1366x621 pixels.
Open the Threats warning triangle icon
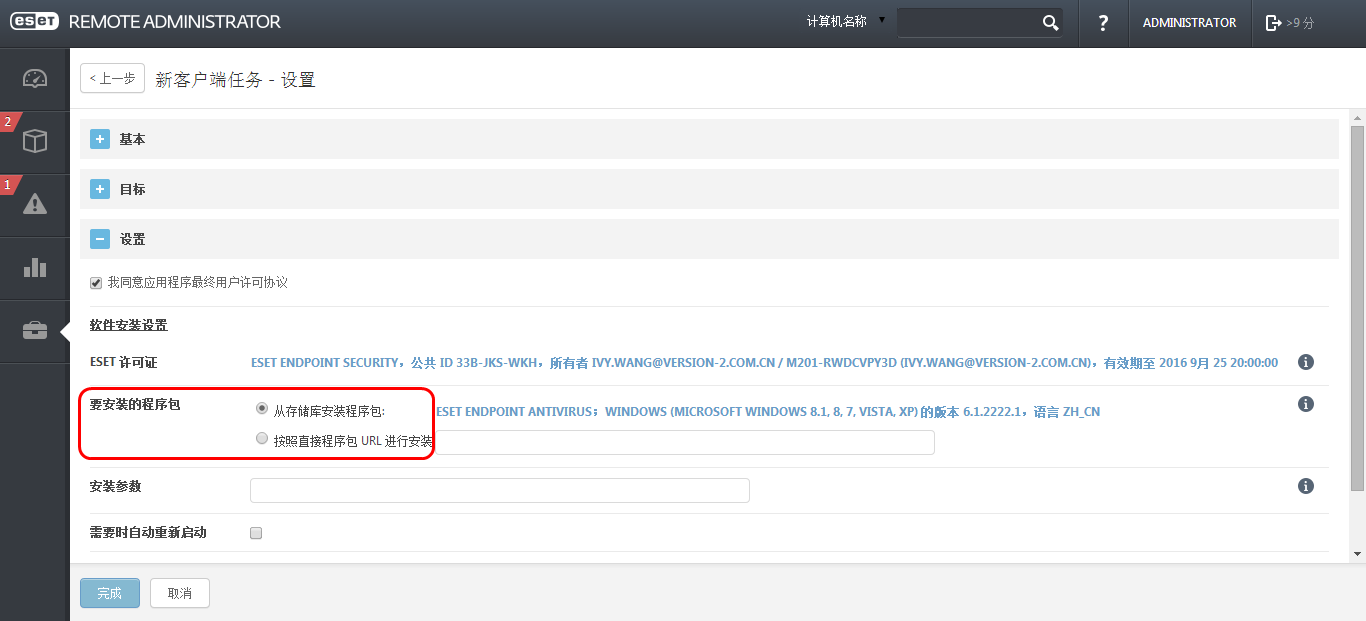click(x=35, y=204)
